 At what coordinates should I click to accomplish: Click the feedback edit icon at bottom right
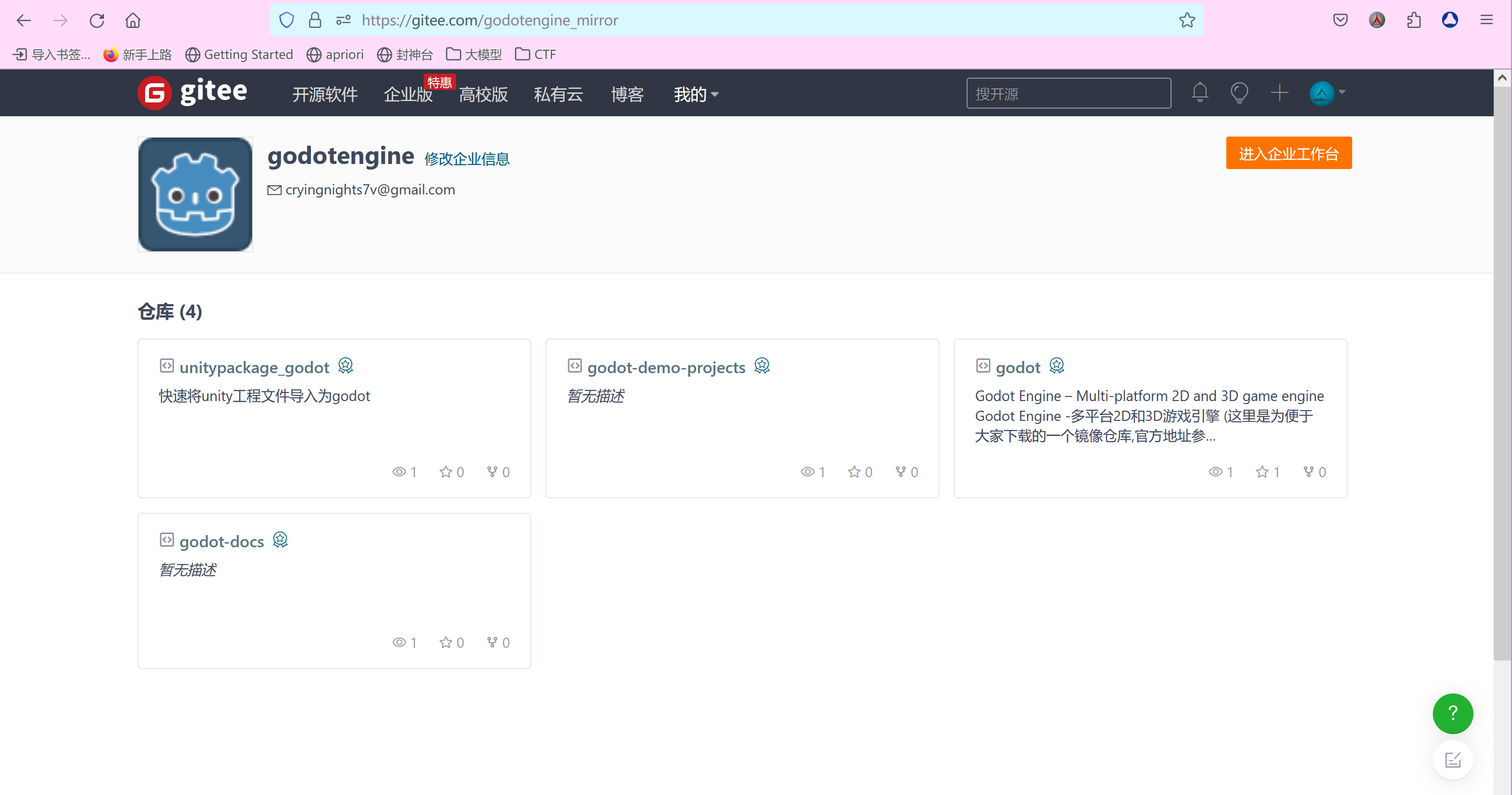pyautogui.click(x=1452, y=760)
